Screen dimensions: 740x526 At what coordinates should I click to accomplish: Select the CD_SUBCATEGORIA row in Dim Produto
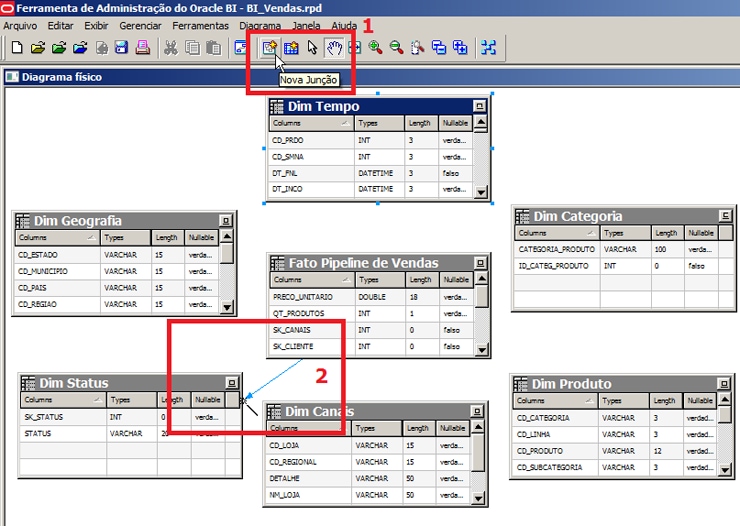(615, 468)
